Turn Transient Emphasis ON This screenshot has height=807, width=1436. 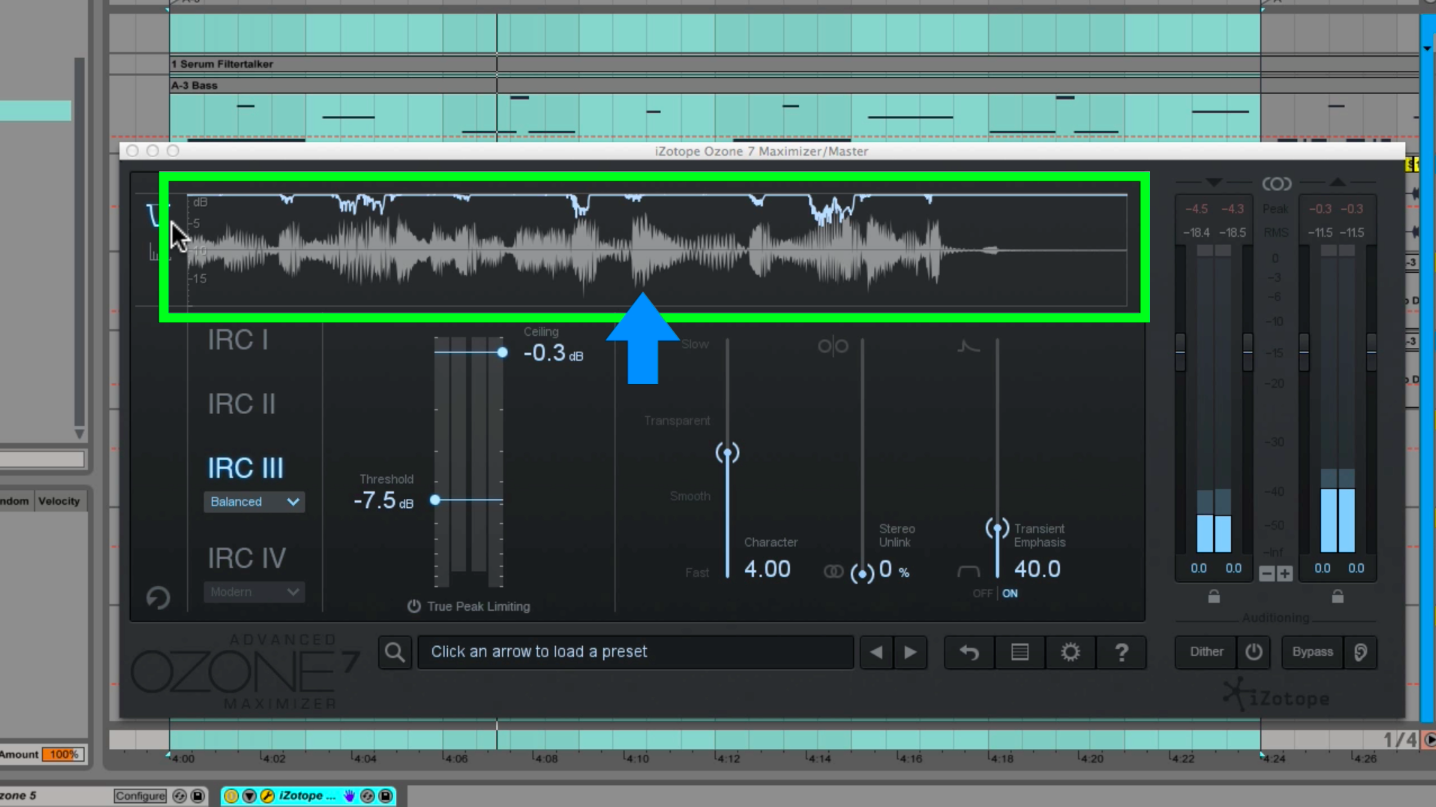(1010, 593)
